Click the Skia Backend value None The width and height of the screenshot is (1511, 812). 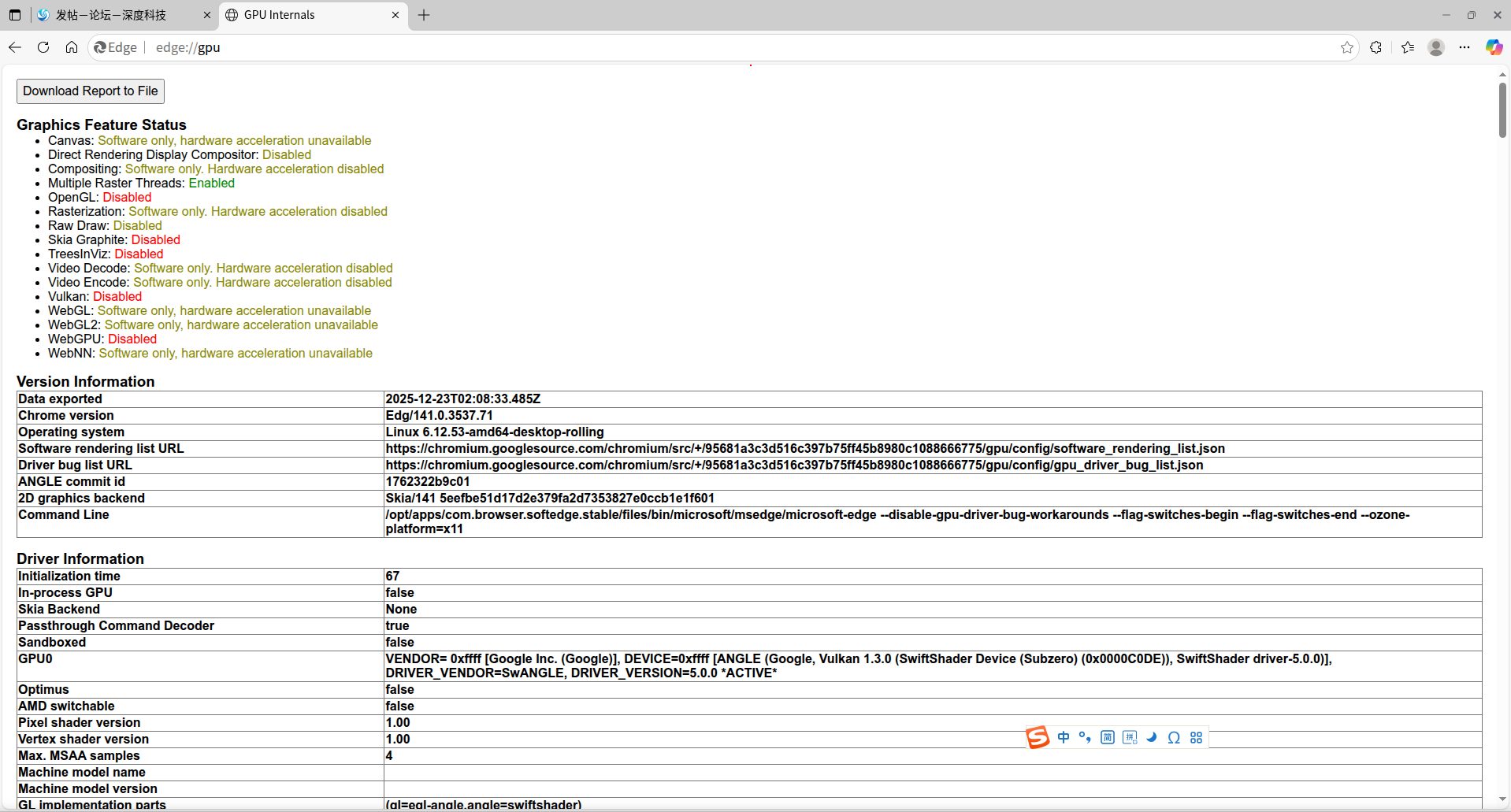click(x=401, y=610)
